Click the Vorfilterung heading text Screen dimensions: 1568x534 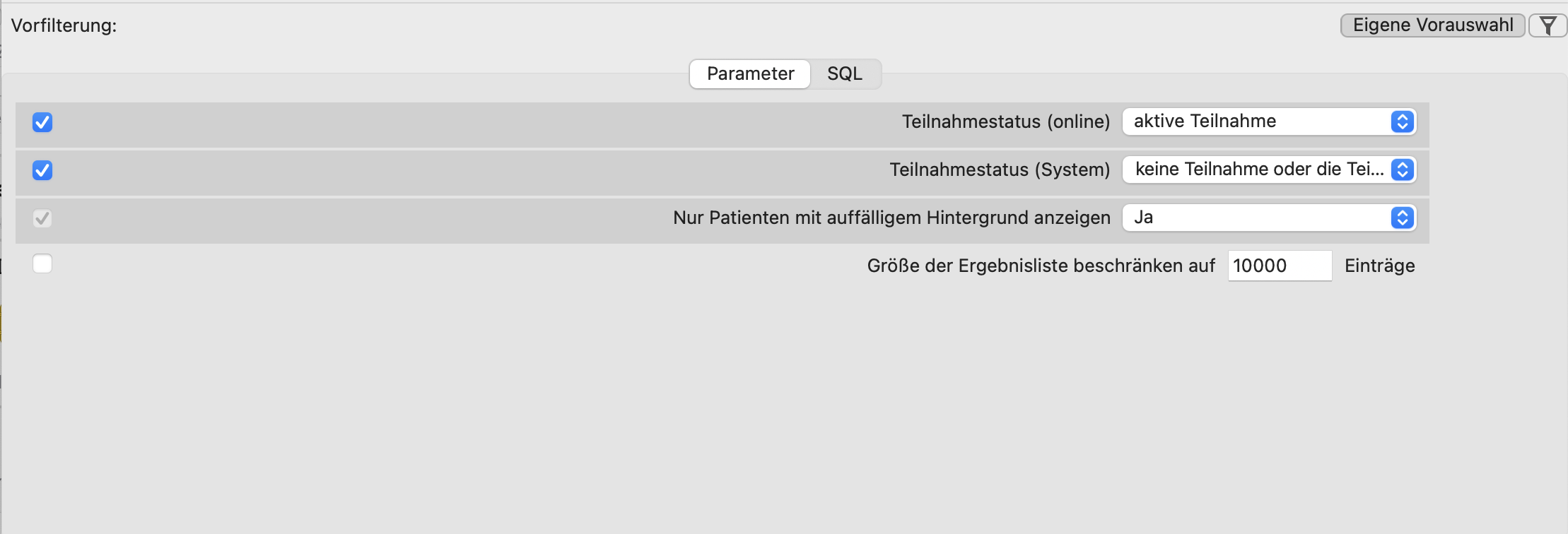coord(64,25)
